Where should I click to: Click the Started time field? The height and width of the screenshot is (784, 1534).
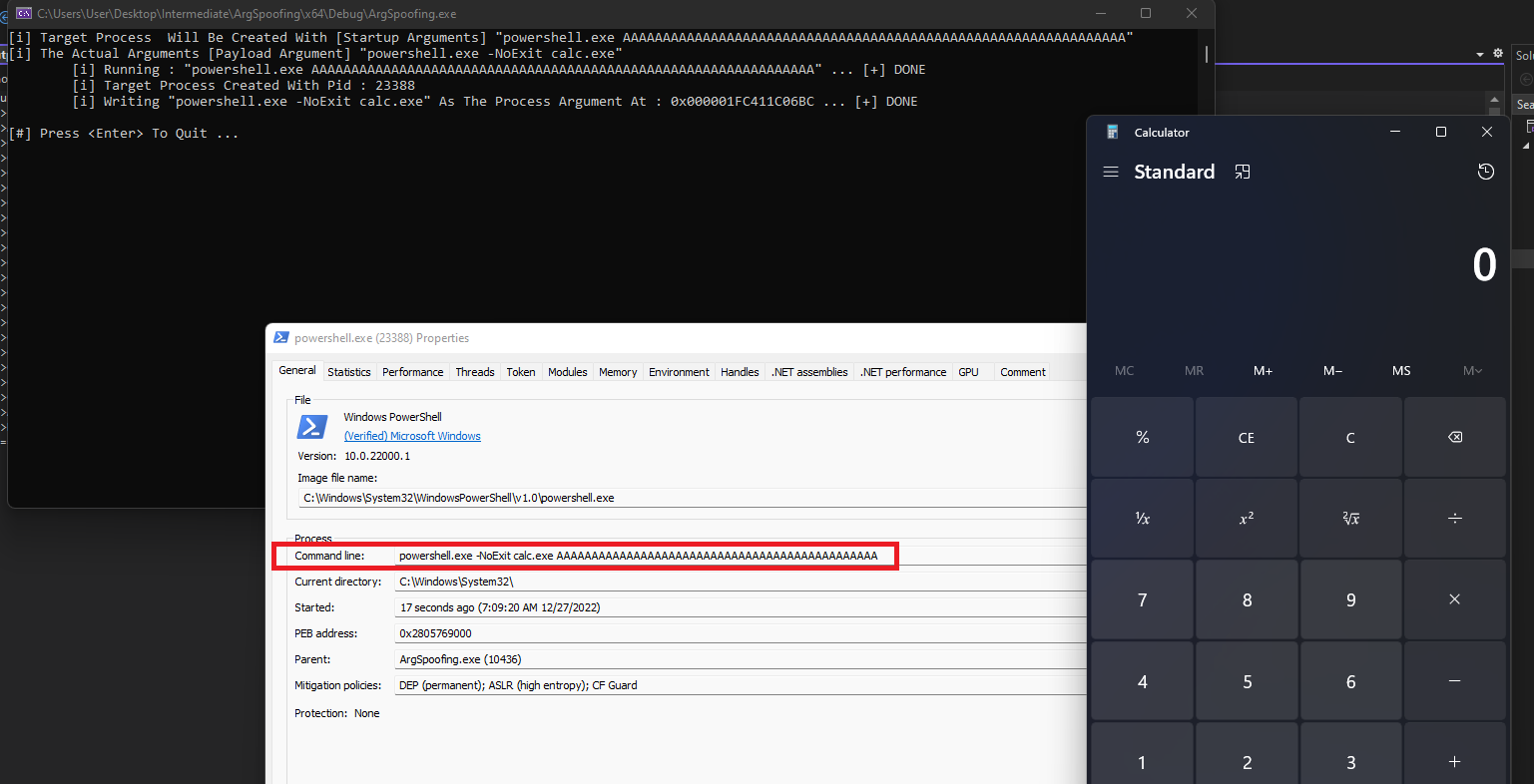coord(741,607)
